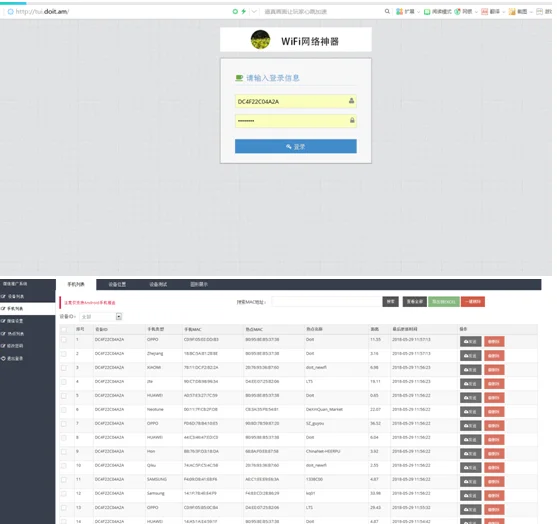The height and width of the screenshot is (524, 557).
Task: Click the green circular refresh icon in address bar
Action: [235, 11]
